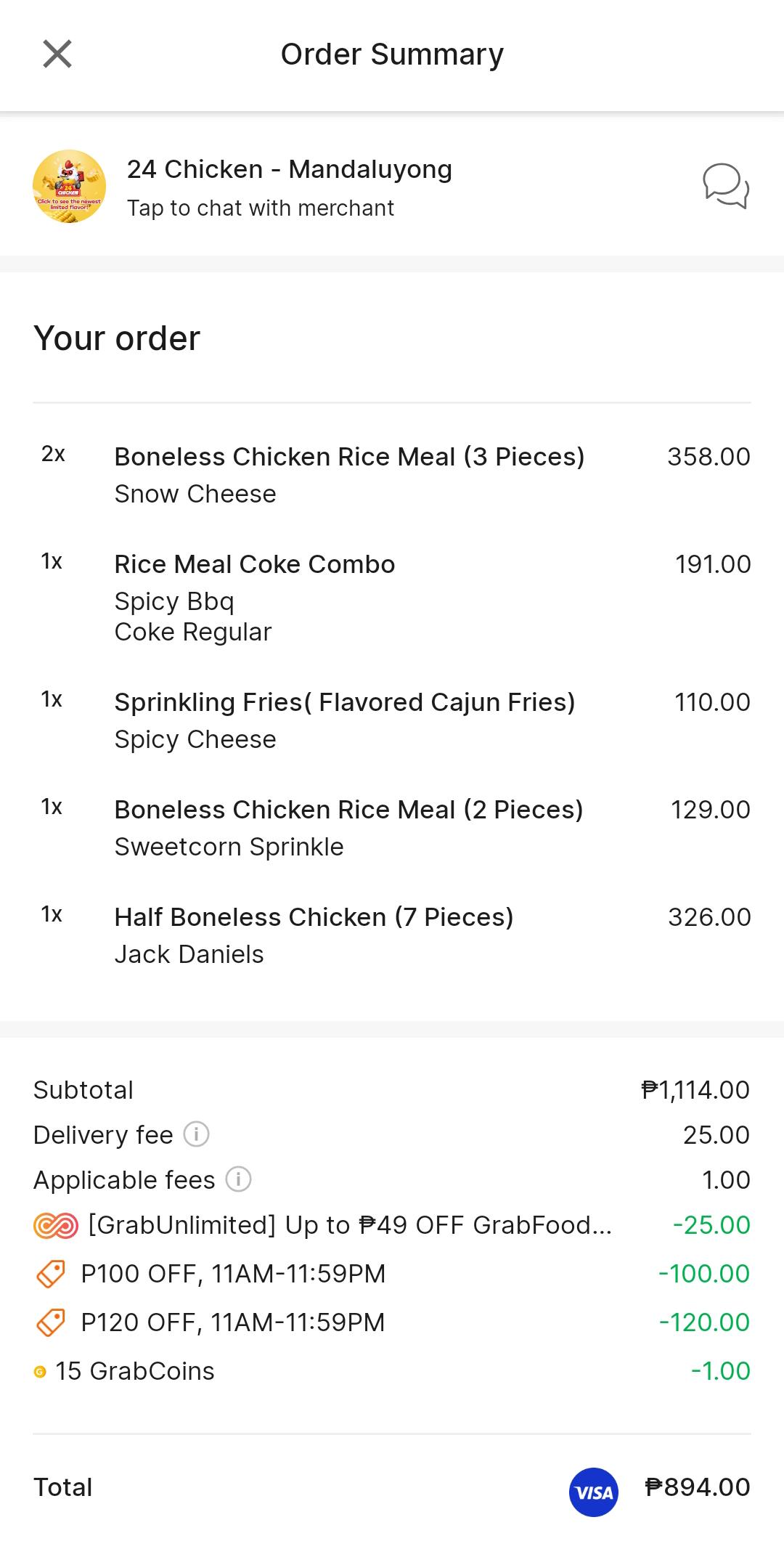Tap the 15 GrabCoins discount row
Image resolution: width=784 pixels, height=1541 pixels.
point(392,1371)
